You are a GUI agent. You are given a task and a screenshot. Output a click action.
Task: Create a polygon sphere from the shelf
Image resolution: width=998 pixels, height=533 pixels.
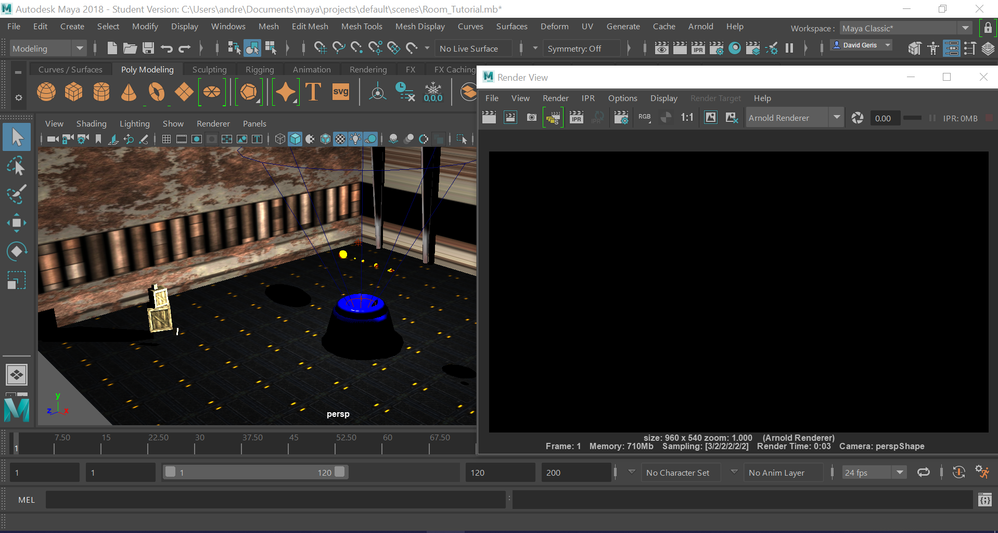[46, 92]
